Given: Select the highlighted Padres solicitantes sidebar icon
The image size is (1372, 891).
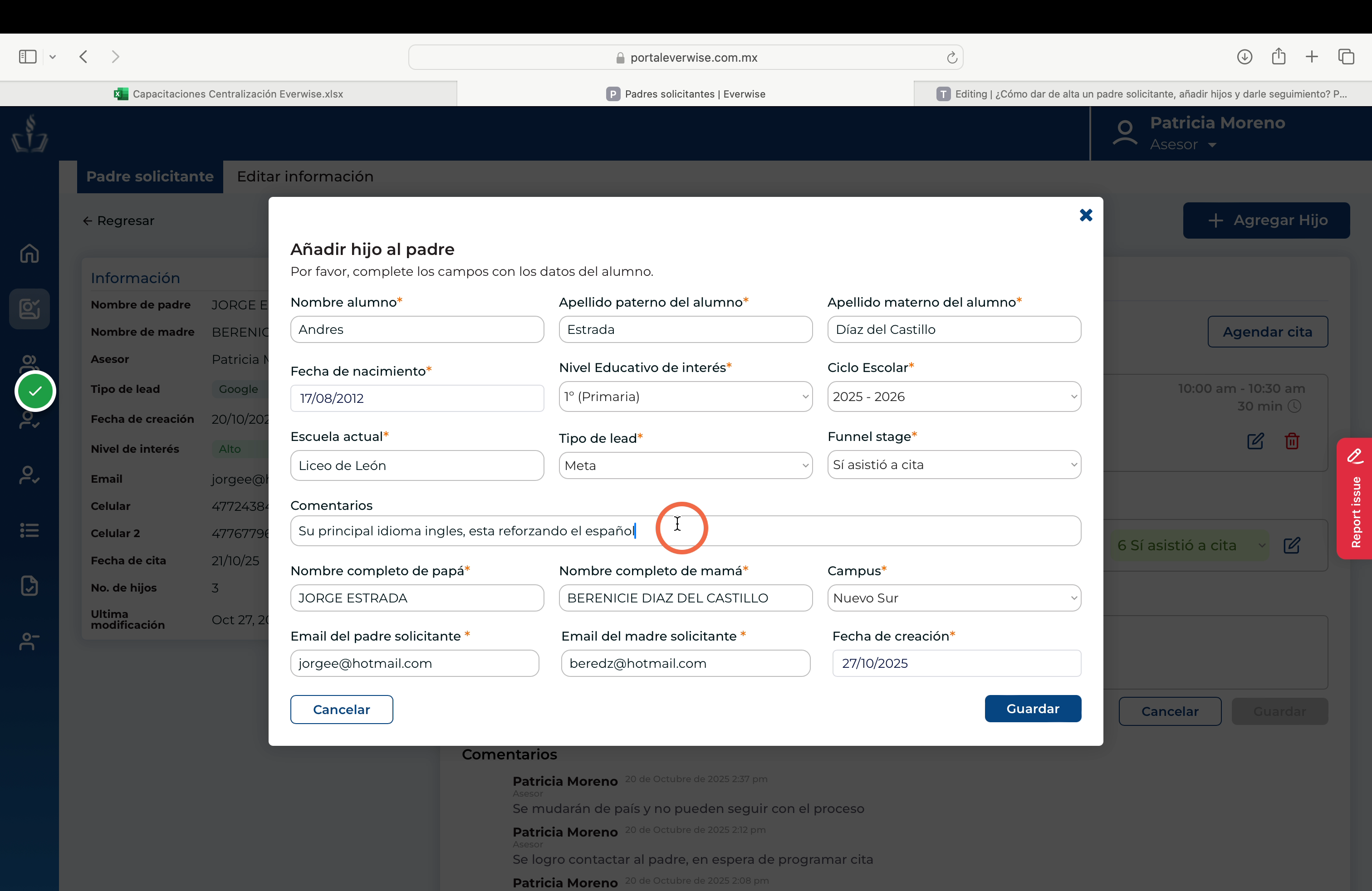Looking at the screenshot, I should (29, 309).
